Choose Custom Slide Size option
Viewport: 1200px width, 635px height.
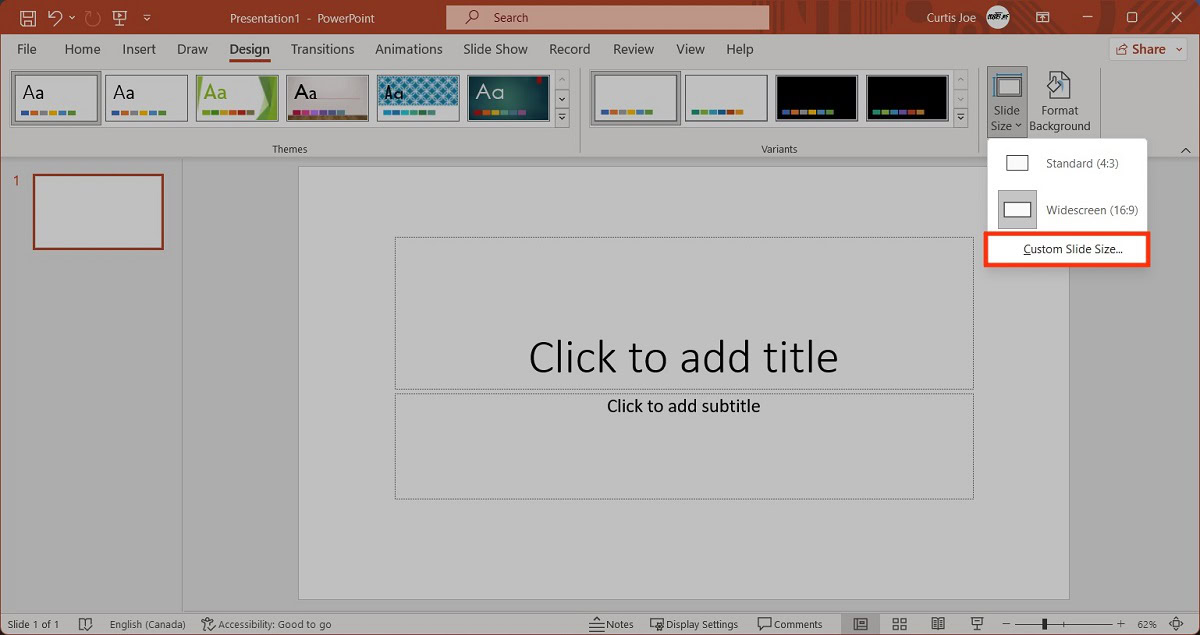pyautogui.click(x=1067, y=249)
